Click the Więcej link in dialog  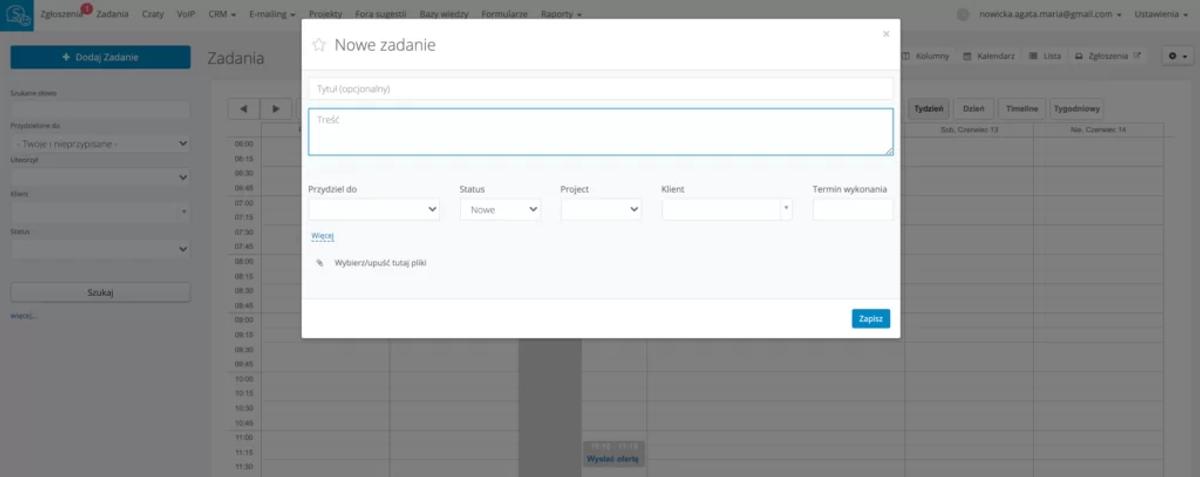coord(322,236)
